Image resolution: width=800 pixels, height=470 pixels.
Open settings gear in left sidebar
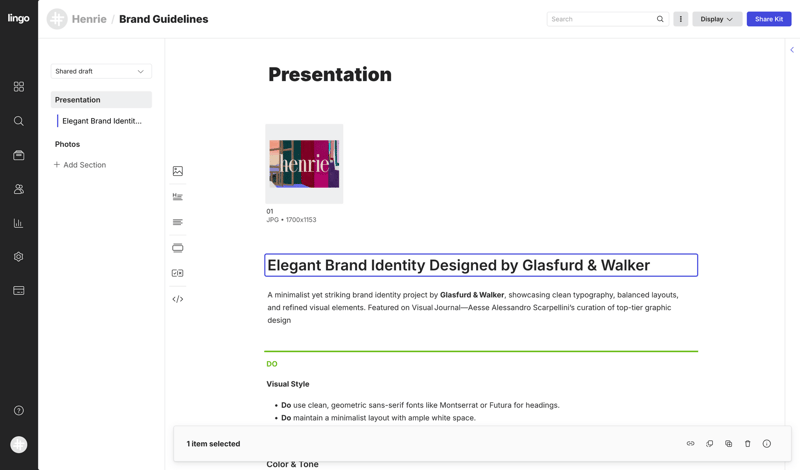coord(19,257)
